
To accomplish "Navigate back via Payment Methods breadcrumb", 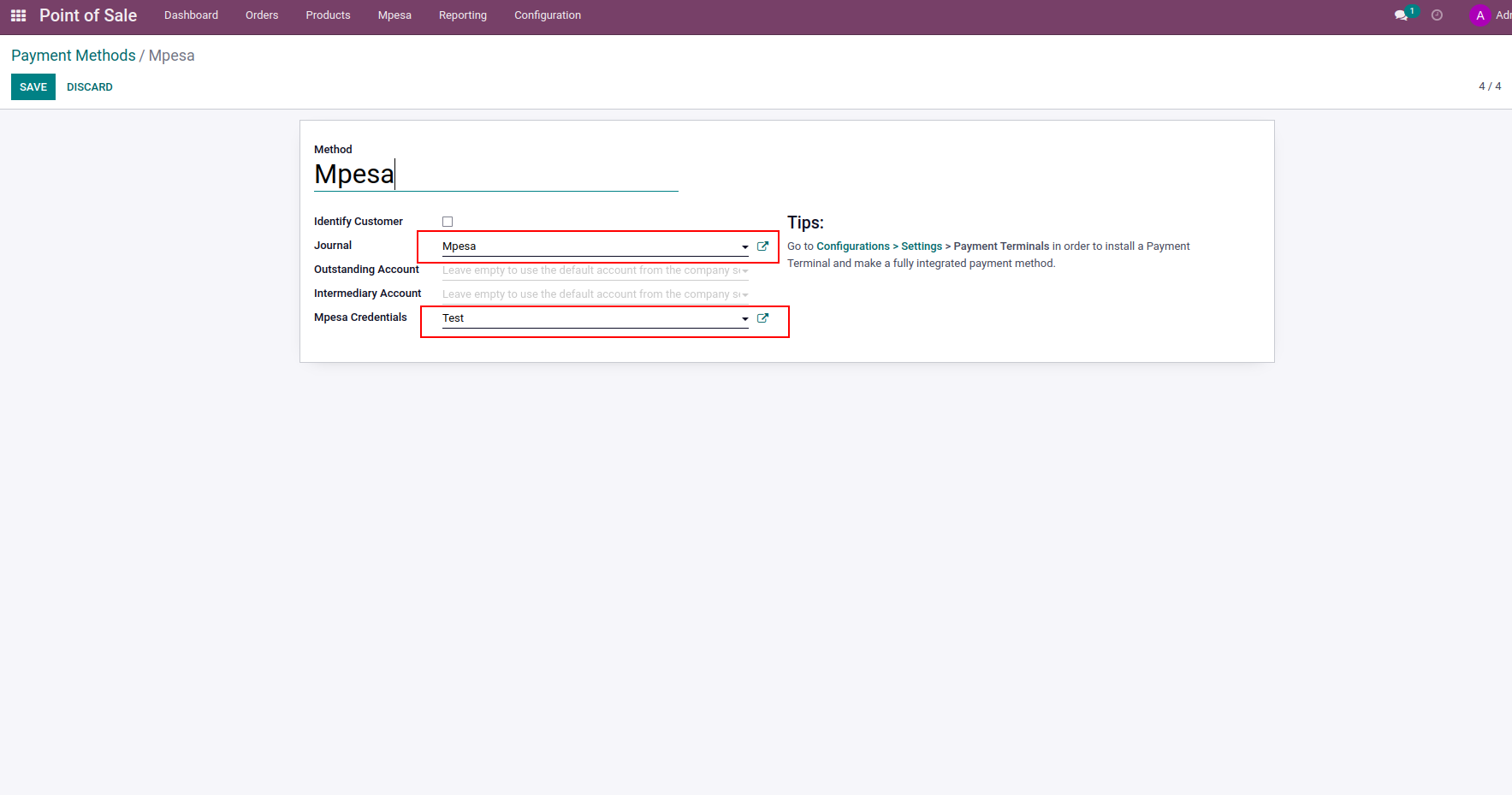I will pos(73,55).
